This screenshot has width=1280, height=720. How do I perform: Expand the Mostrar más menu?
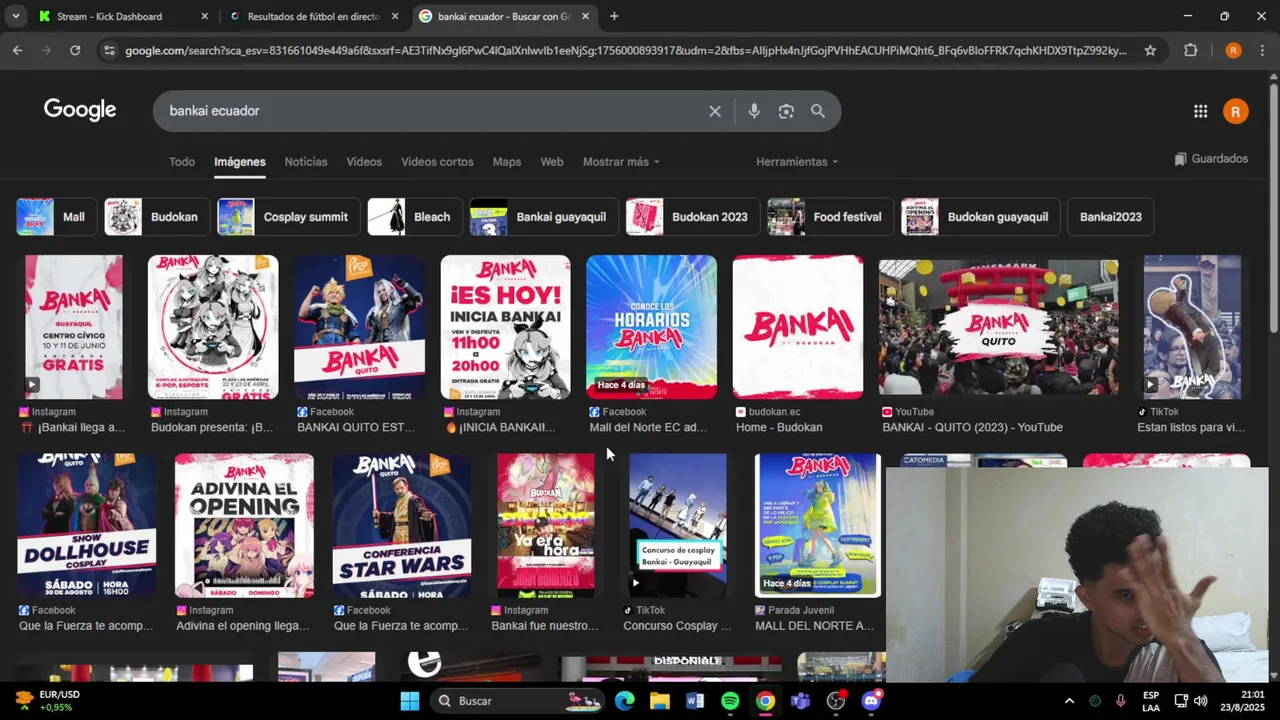621,162
